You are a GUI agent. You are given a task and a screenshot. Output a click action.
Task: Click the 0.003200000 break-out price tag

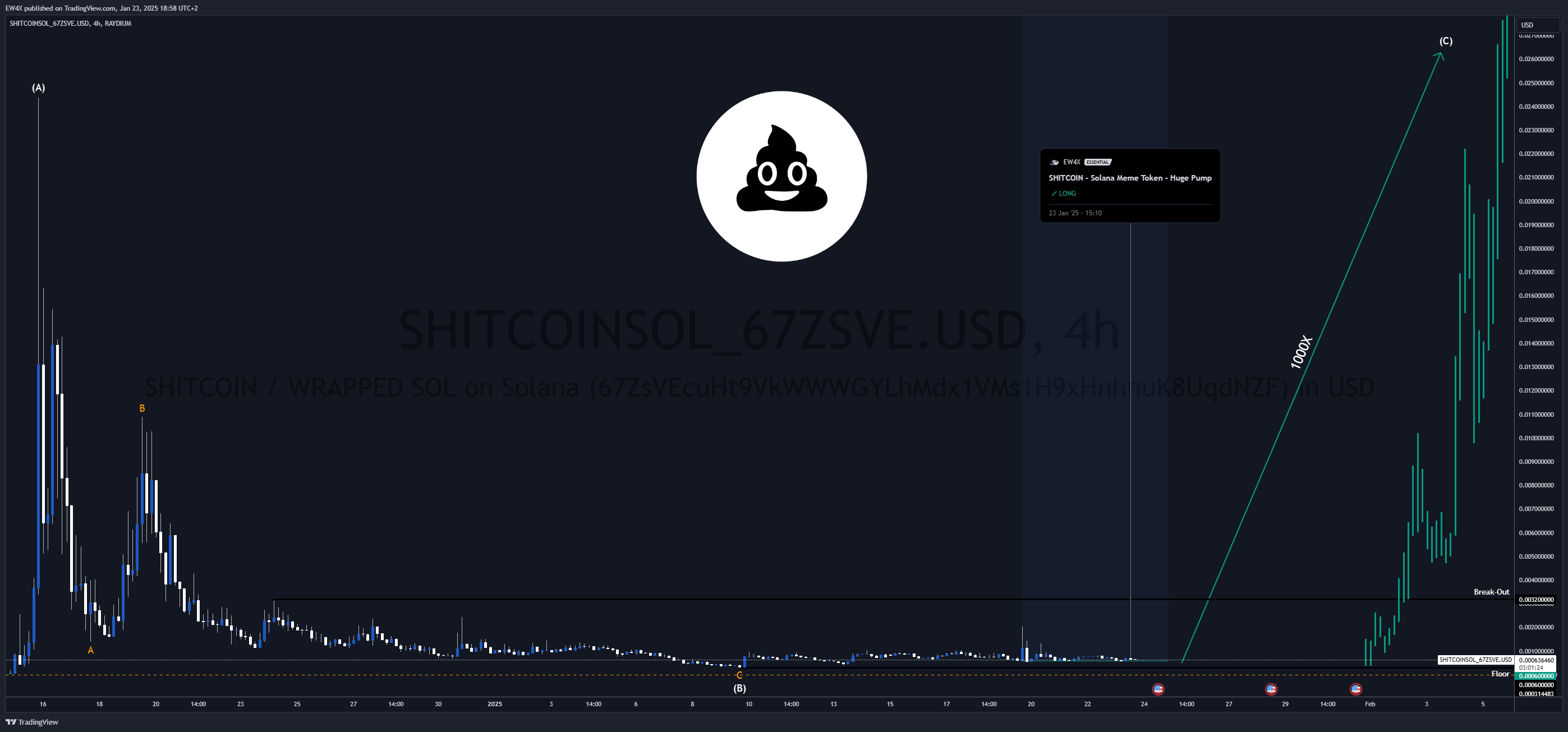pyautogui.click(x=1537, y=600)
